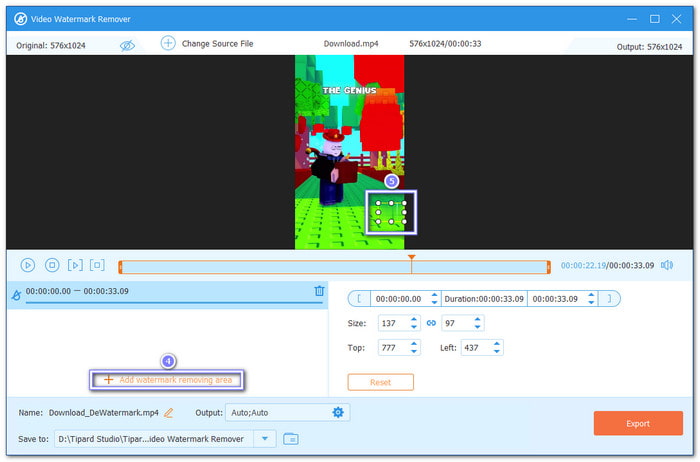Click the watermark selection box in video
Viewport: 700px width, 462px height.
pos(391,212)
